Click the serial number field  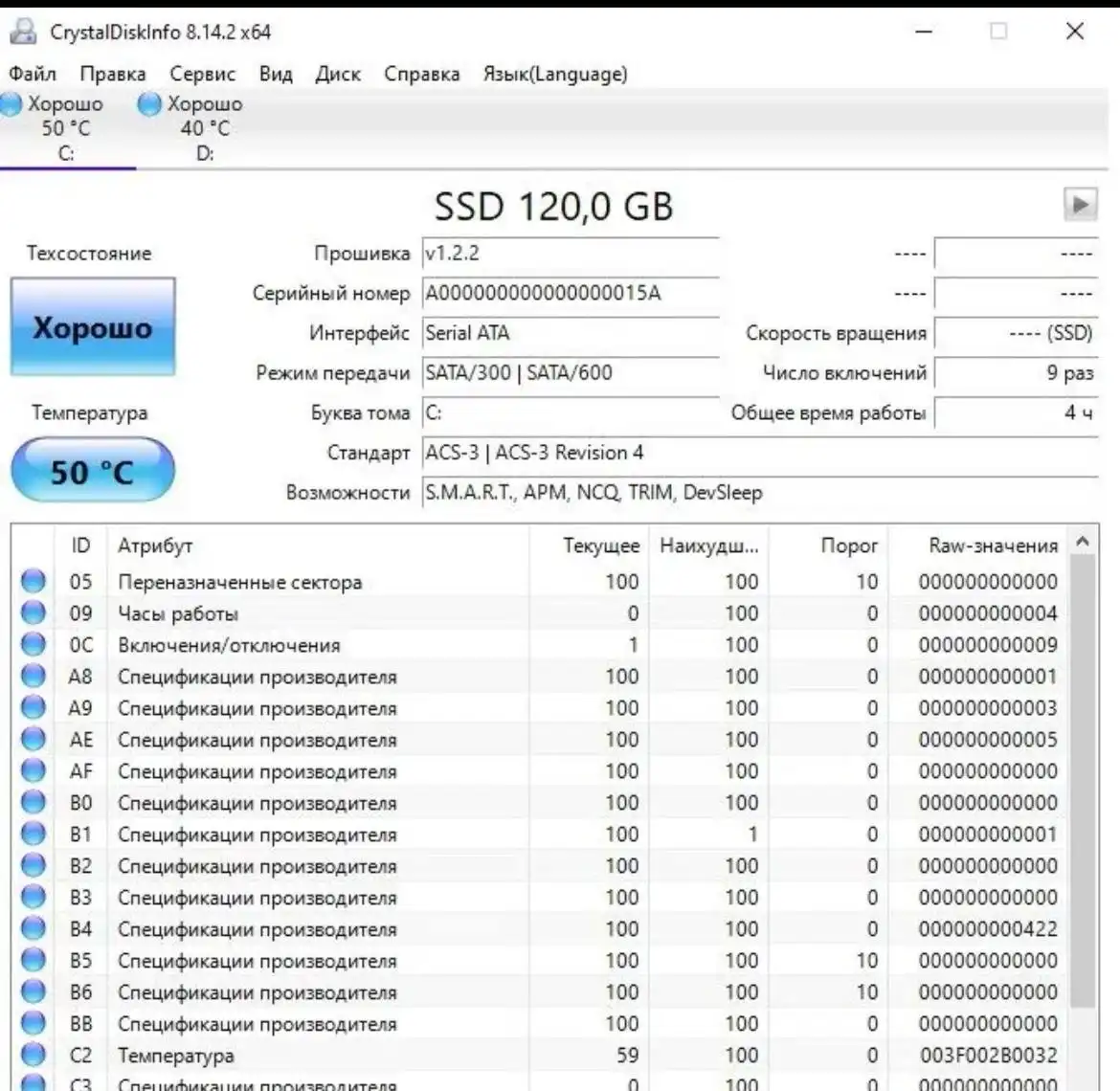[x=570, y=293]
